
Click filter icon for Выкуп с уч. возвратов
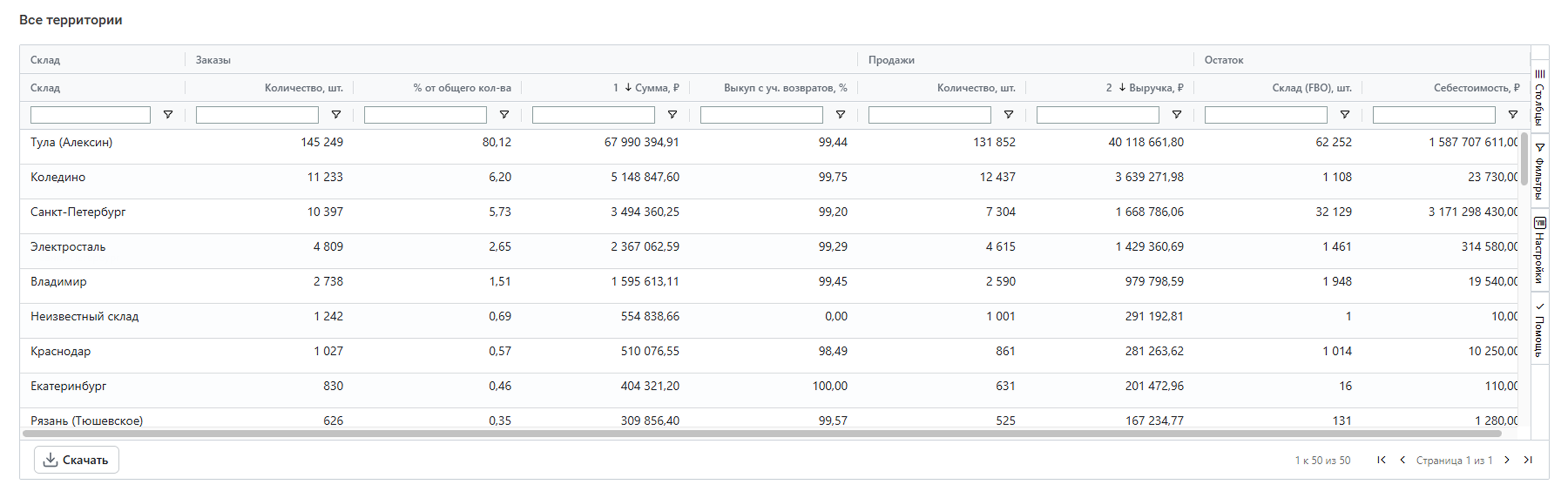point(840,114)
